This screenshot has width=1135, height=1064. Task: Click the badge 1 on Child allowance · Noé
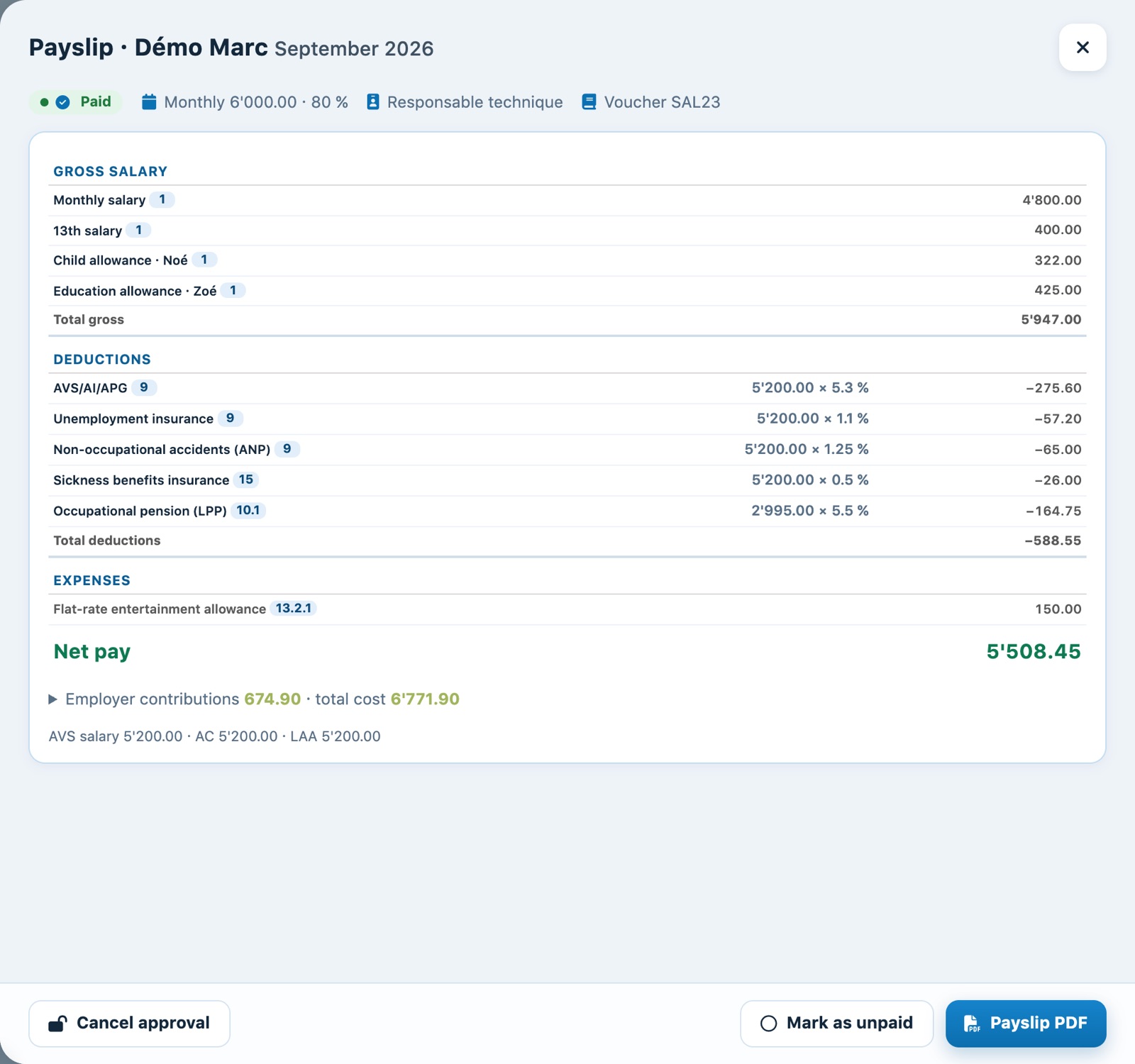coord(204,260)
